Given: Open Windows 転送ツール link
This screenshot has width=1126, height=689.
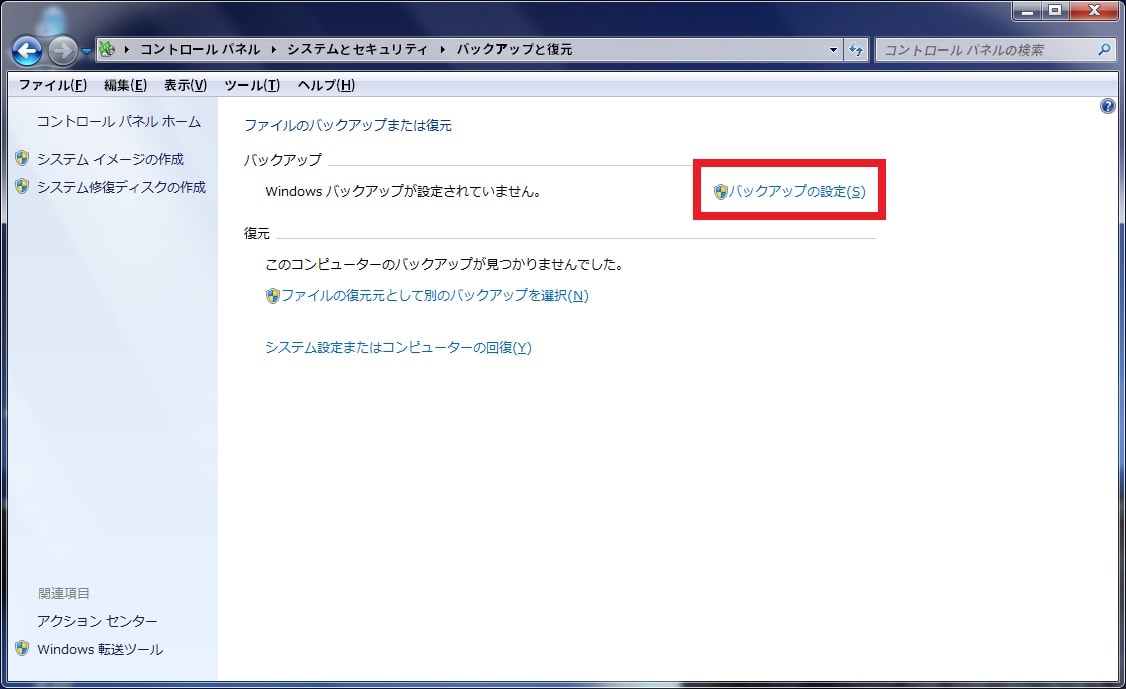Looking at the screenshot, I should click(x=100, y=649).
